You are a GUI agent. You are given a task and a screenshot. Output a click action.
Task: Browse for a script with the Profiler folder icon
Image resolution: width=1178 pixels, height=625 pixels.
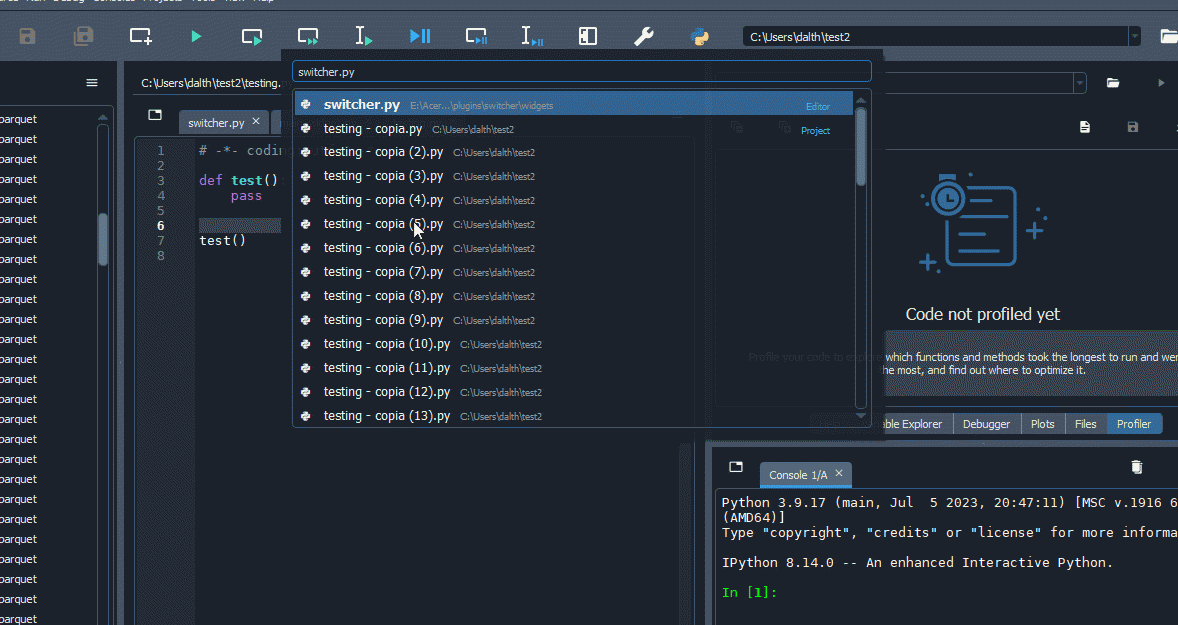1113,83
